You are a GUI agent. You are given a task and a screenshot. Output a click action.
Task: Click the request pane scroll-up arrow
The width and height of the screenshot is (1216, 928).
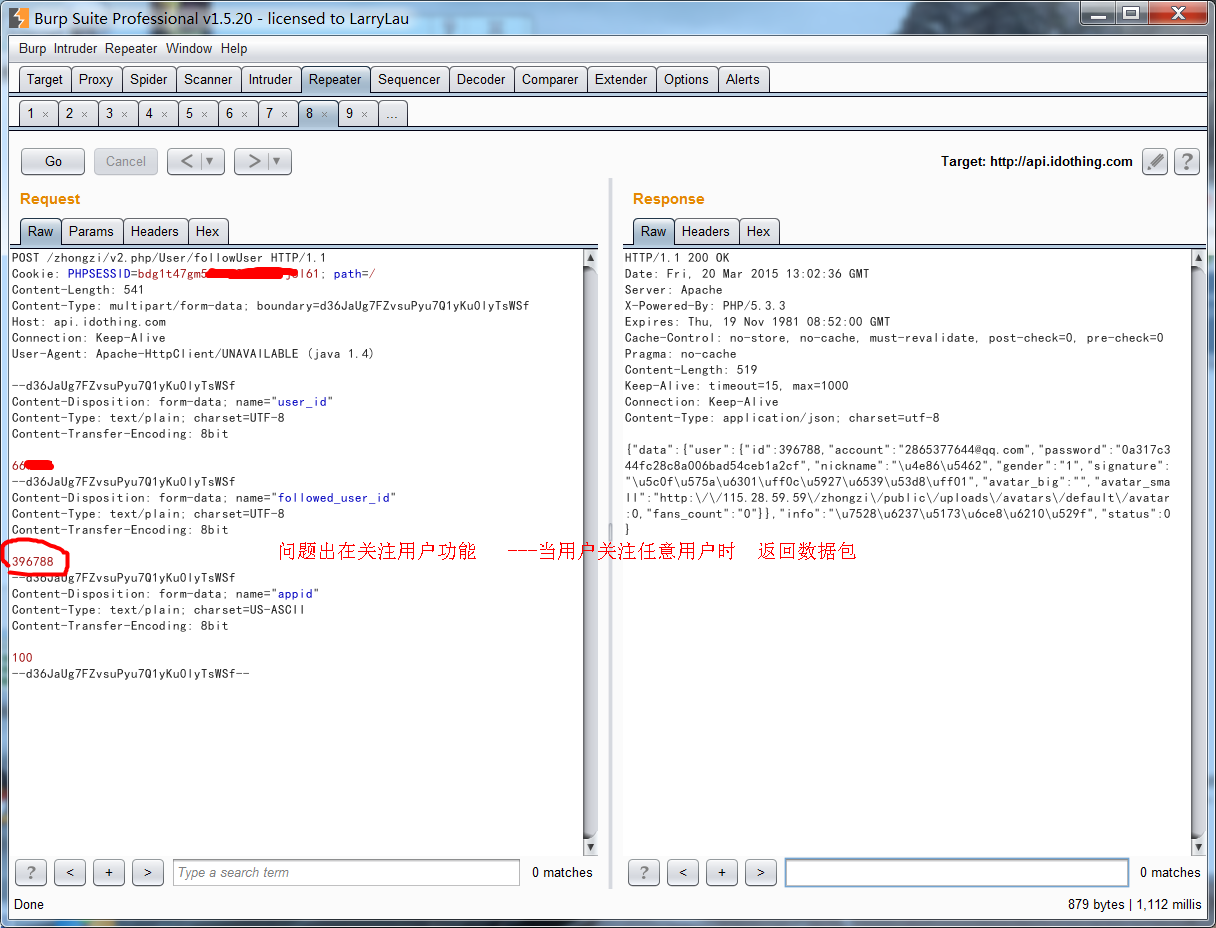(x=590, y=258)
